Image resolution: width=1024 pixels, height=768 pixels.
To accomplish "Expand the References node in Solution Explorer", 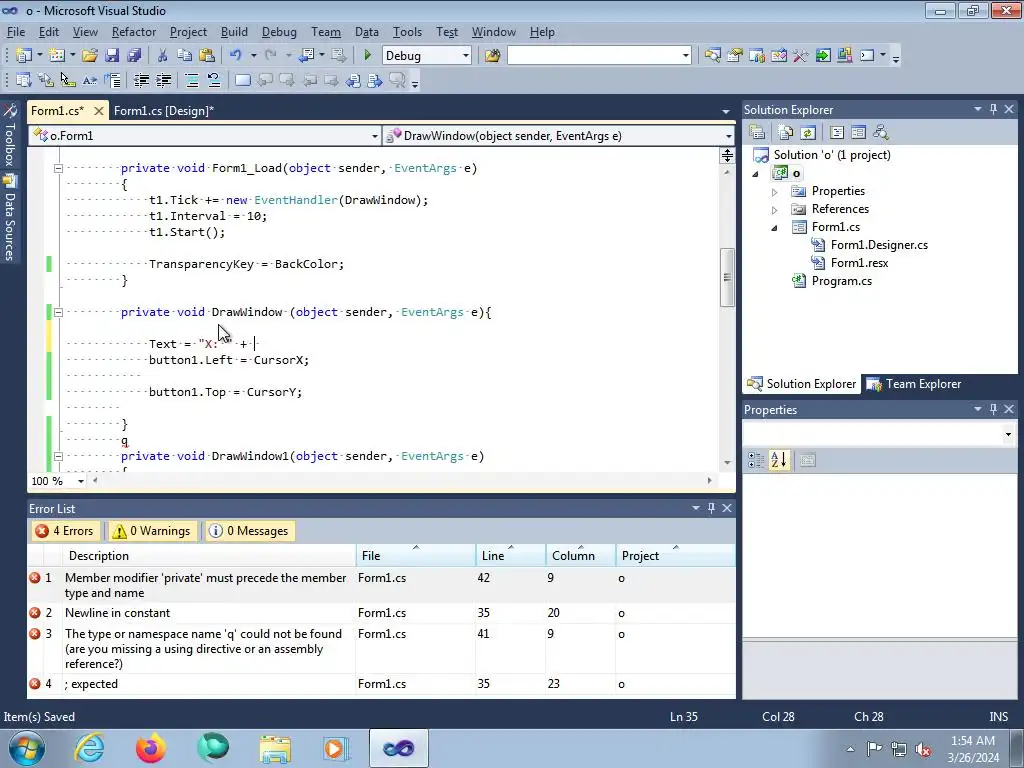I will pos(775,210).
